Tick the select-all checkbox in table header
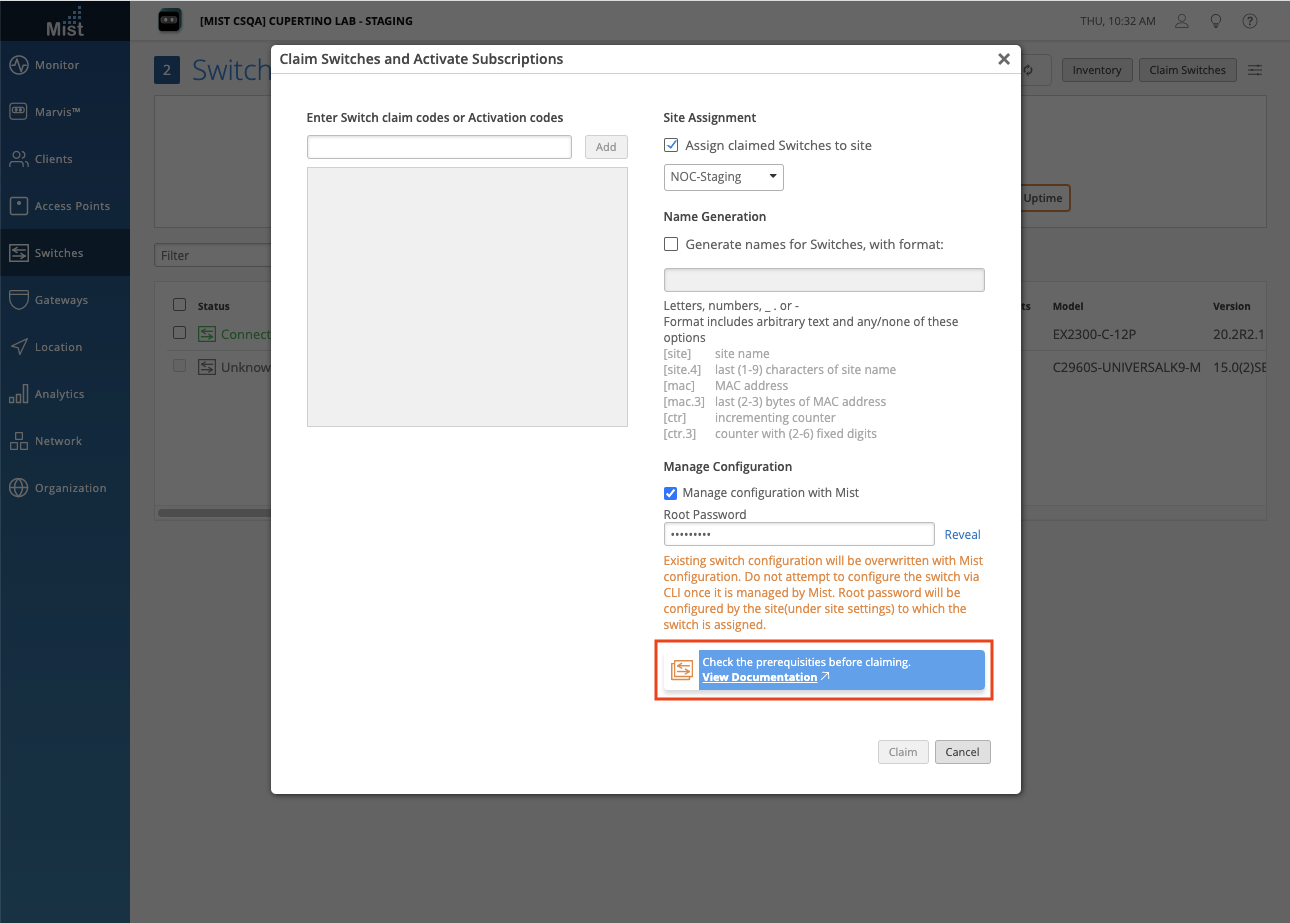 (179, 305)
